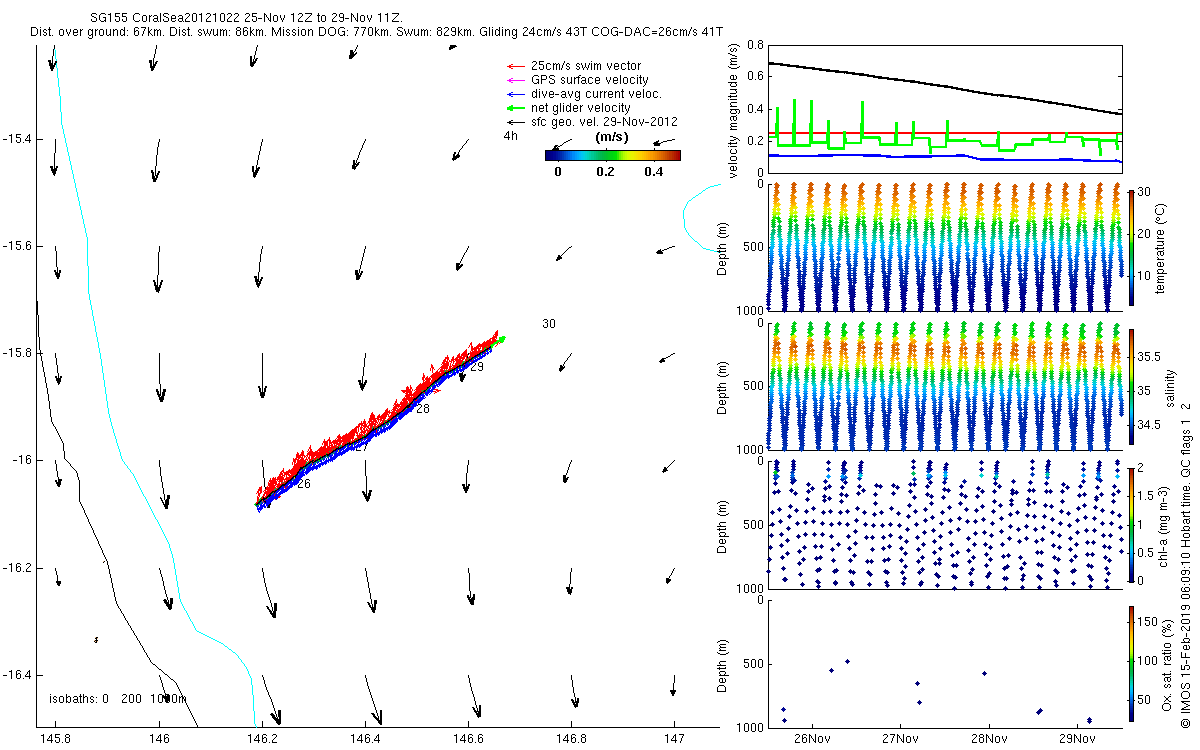Click the Ox. sat. ratio colorbar
The width and height of the screenshot is (1200, 750).
point(1131,663)
